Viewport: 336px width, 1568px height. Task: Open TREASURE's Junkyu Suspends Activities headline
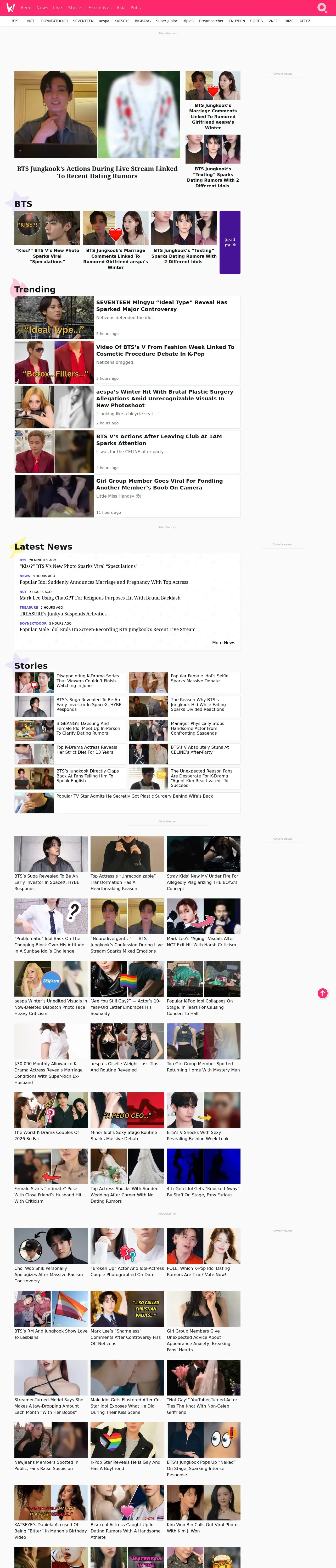pyautogui.click(x=63, y=614)
